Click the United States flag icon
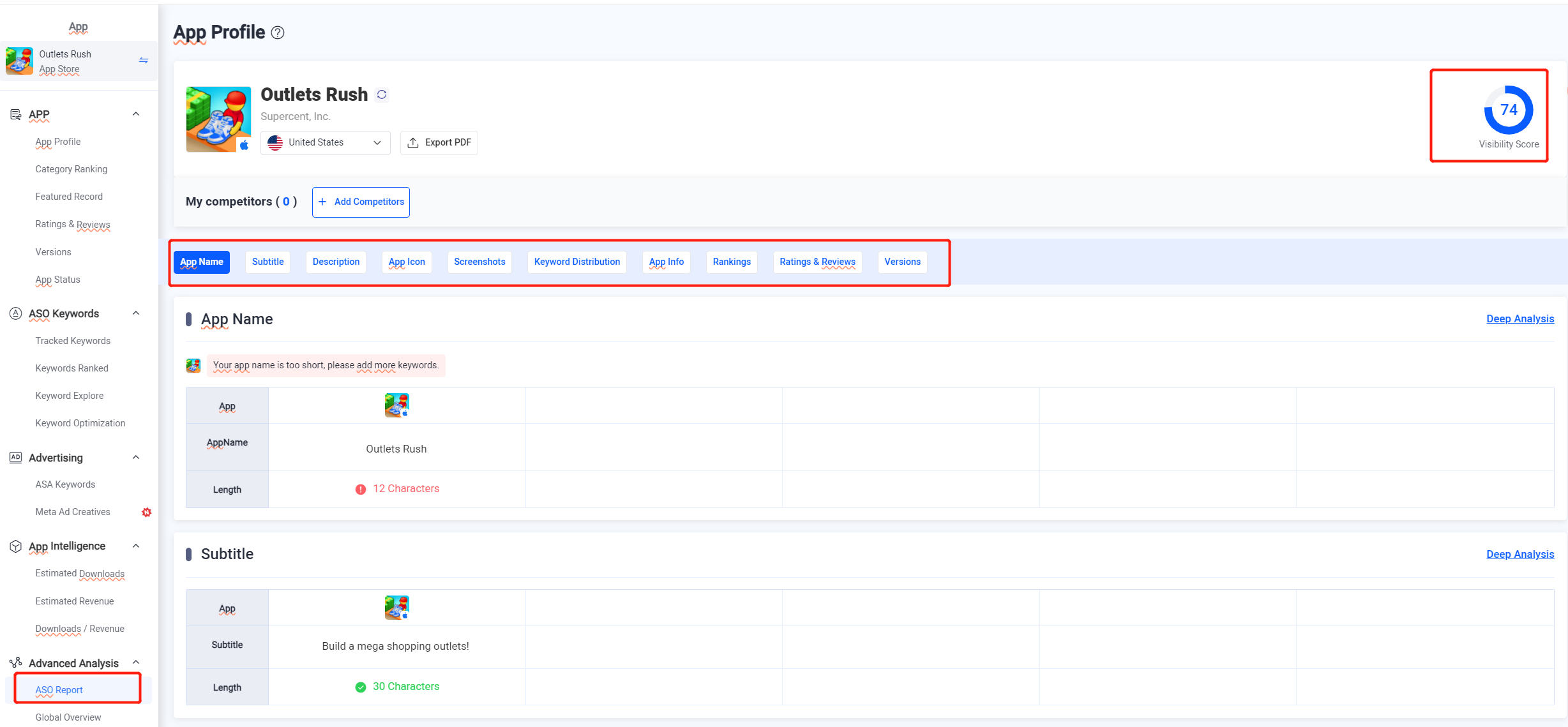Screen dimensions: 1568x727 tap(275, 142)
